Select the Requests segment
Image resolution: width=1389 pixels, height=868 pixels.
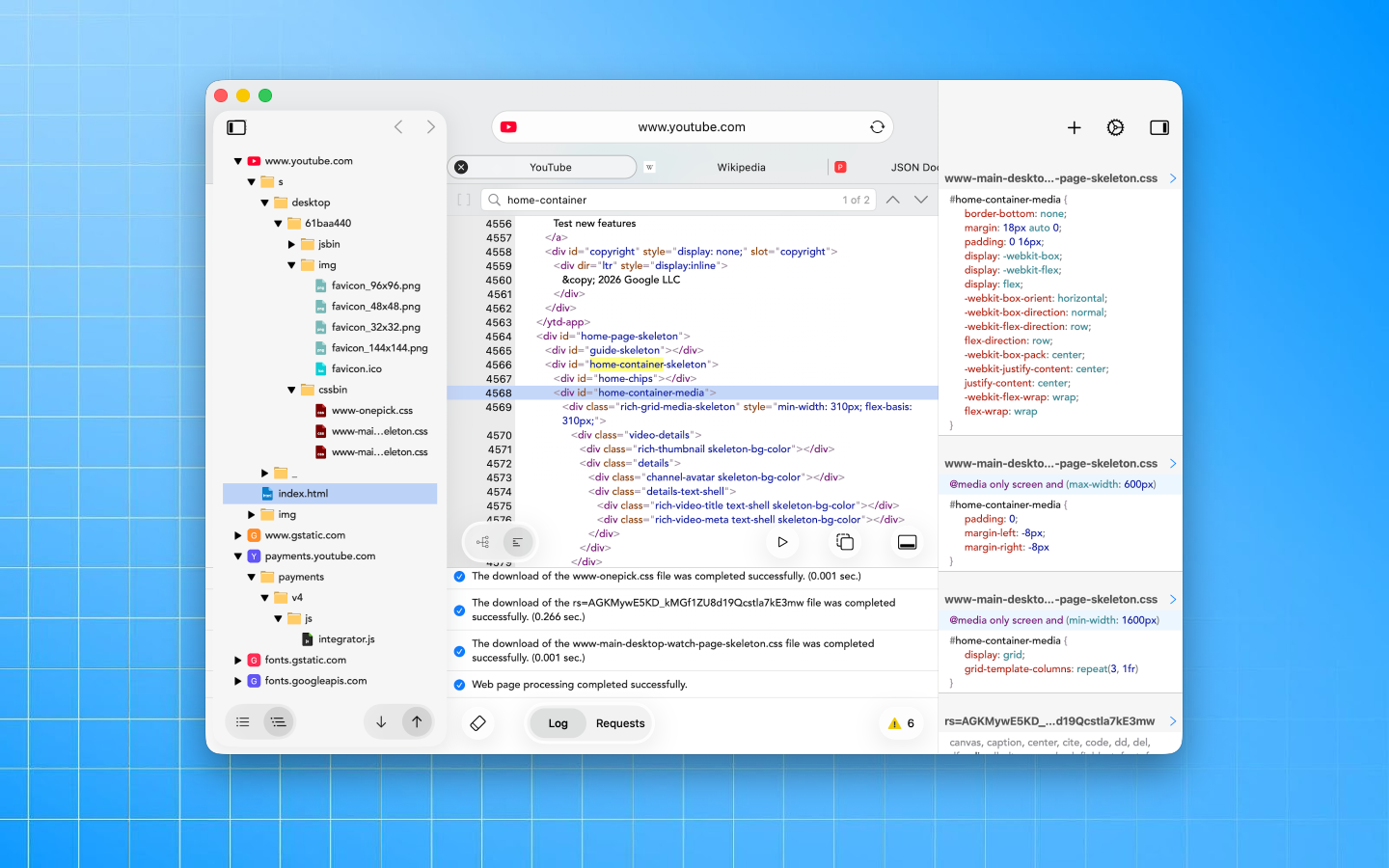pyautogui.click(x=620, y=723)
